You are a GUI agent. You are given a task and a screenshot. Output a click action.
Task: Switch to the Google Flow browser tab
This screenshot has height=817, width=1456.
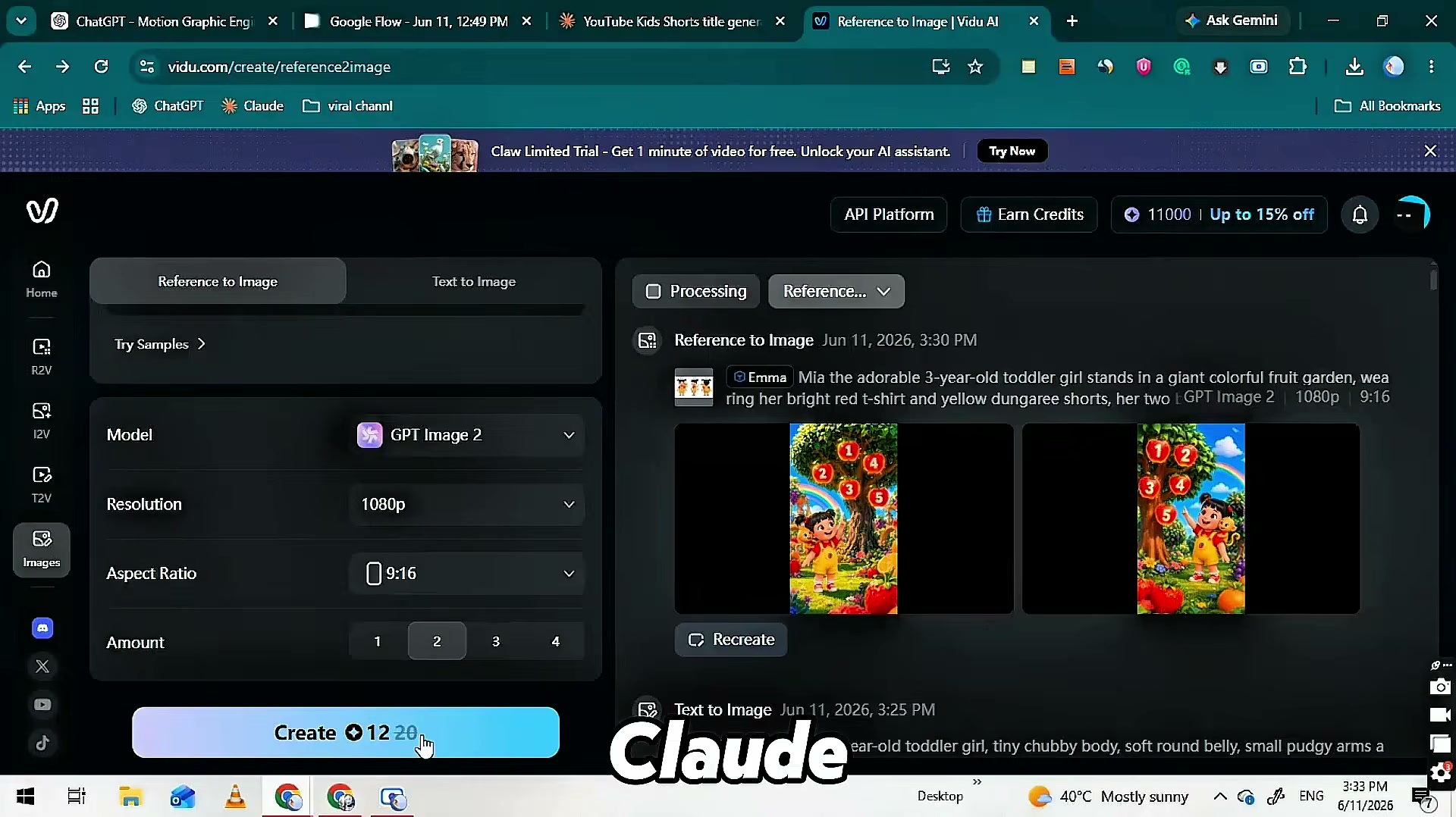coord(419,21)
